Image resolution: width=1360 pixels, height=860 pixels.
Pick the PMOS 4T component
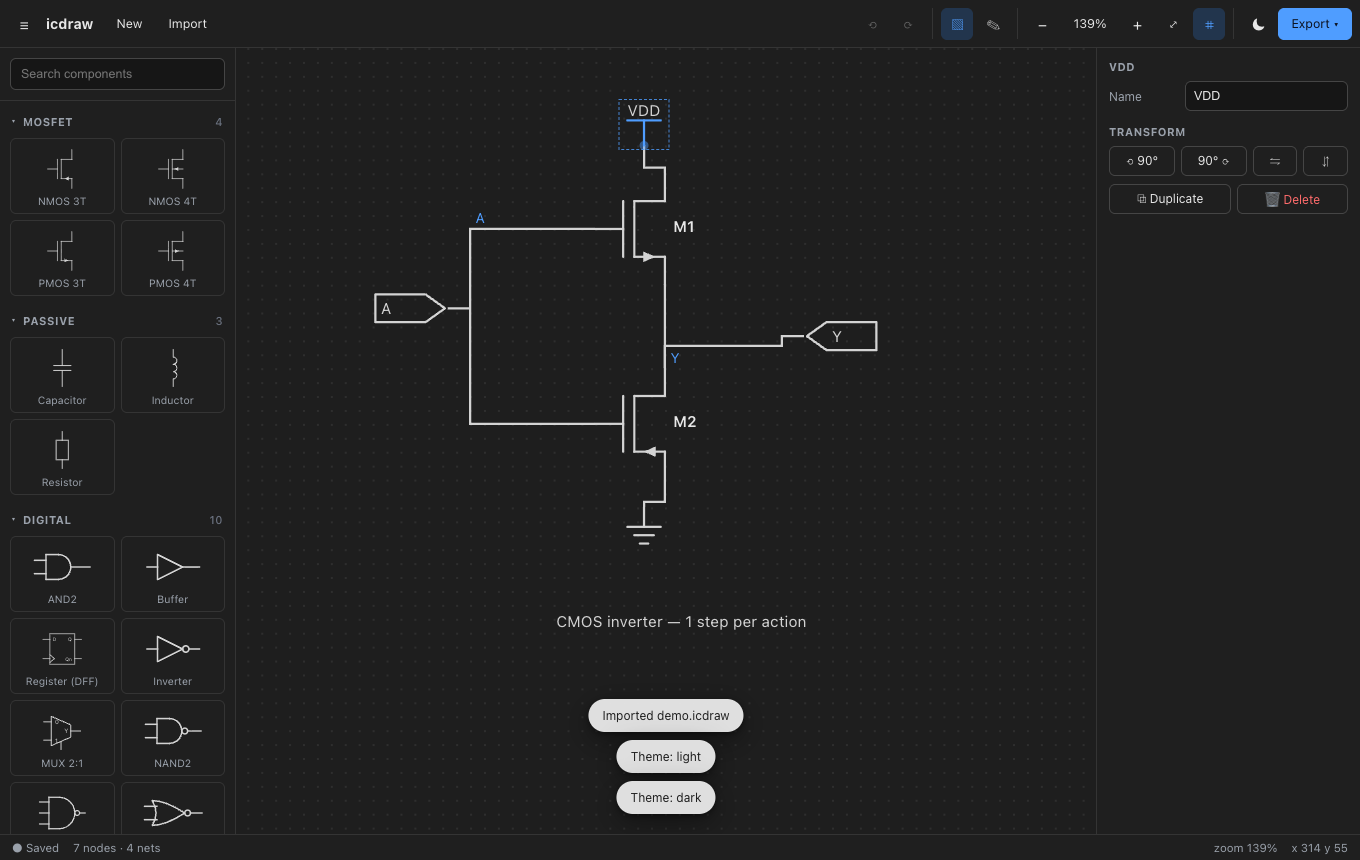173,258
